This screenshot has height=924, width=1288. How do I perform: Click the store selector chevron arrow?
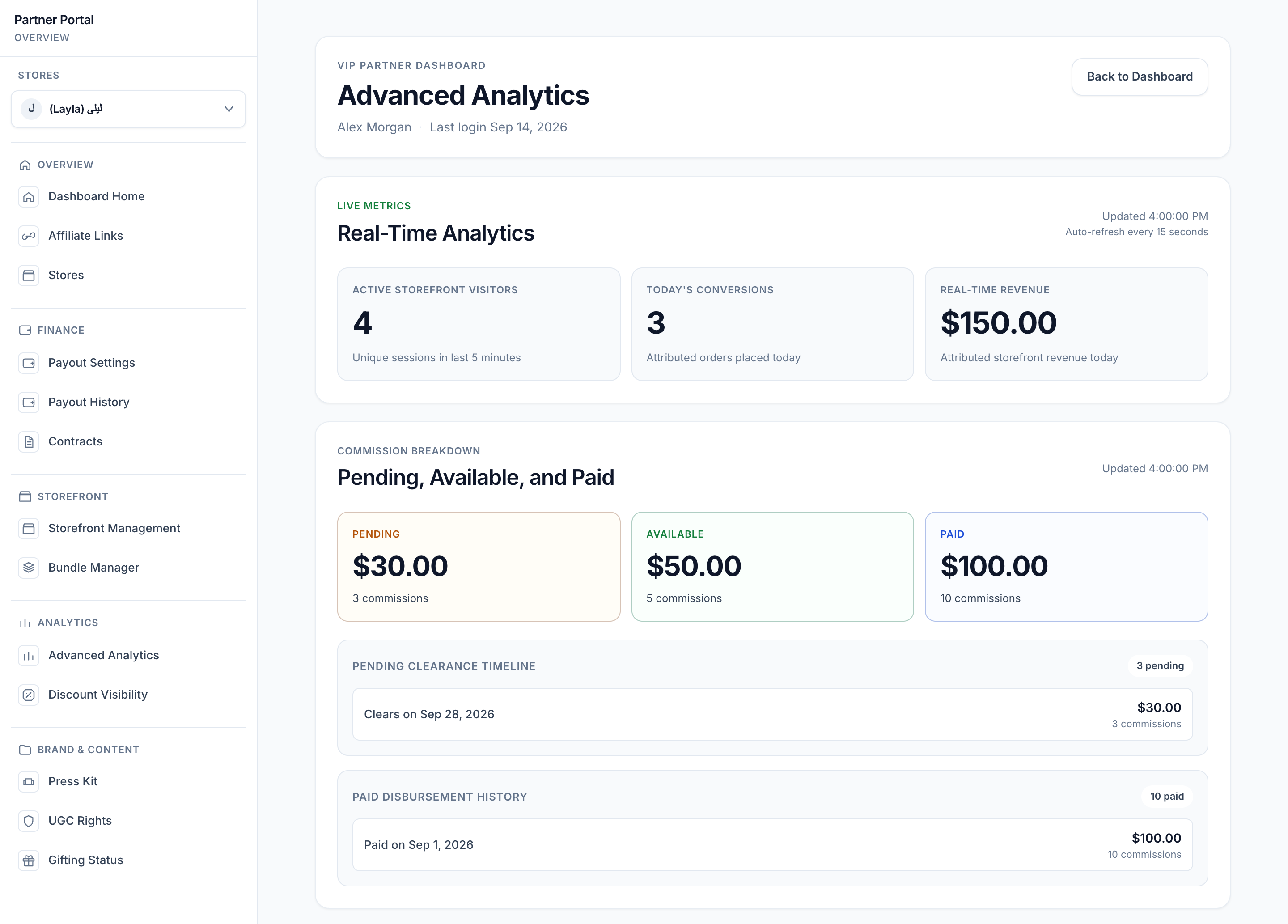point(229,109)
